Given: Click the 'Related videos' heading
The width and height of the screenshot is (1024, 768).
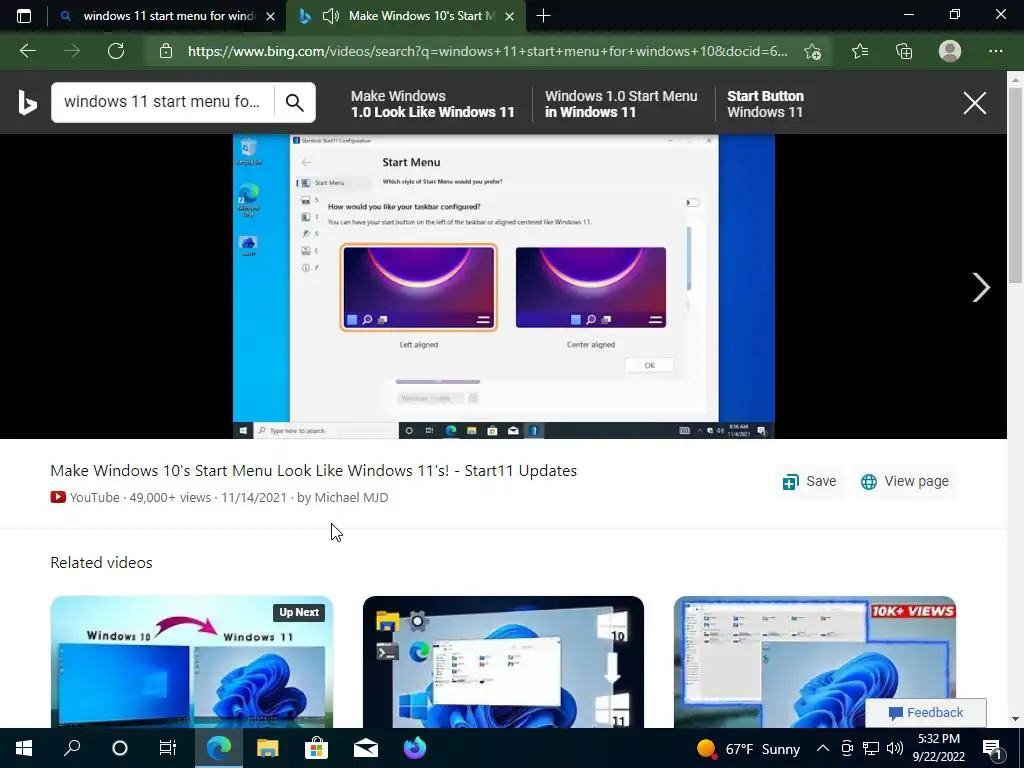Looking at the screenshot, I should point(101,563).
